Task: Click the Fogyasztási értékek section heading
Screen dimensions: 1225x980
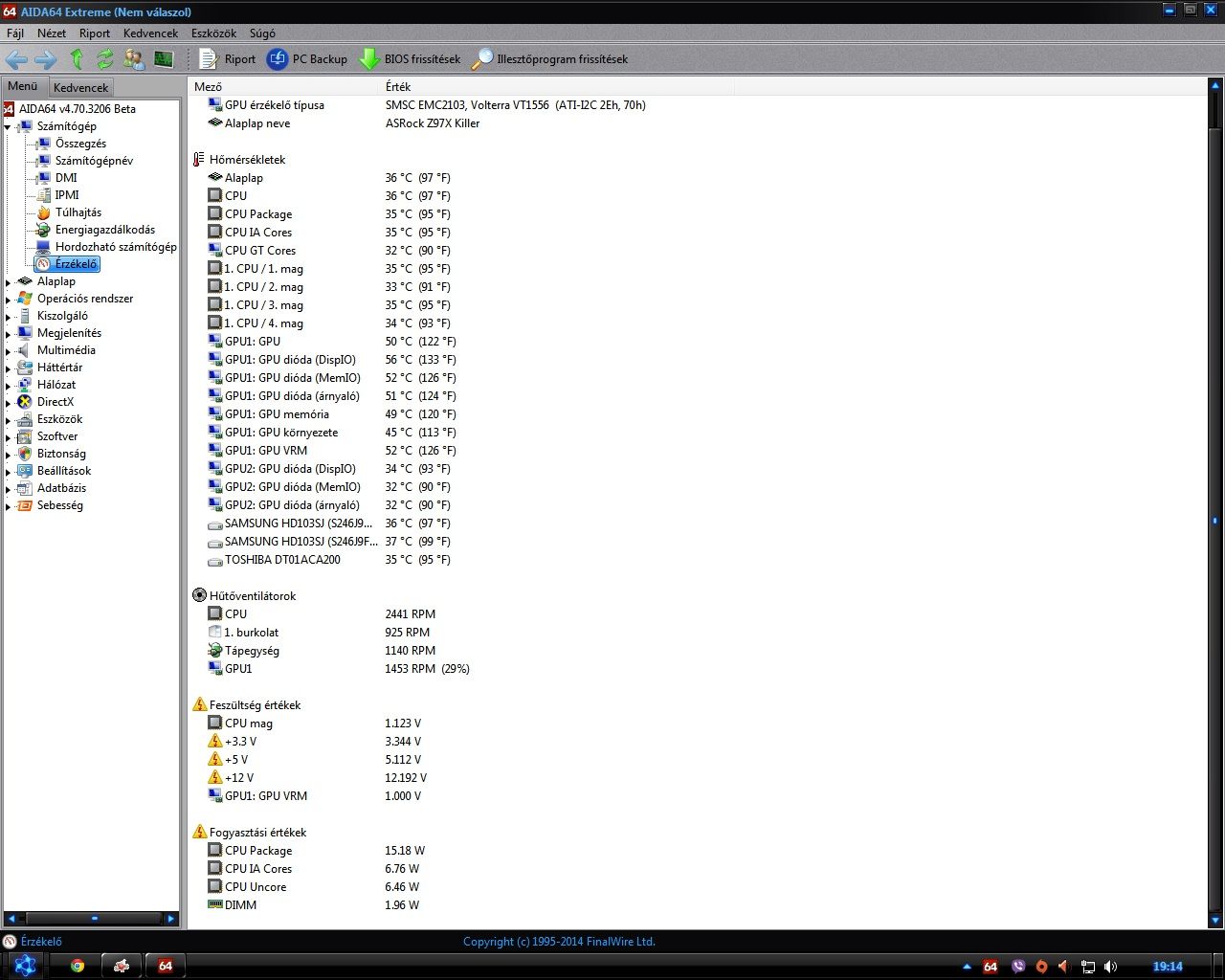Action: coord(257,833)
